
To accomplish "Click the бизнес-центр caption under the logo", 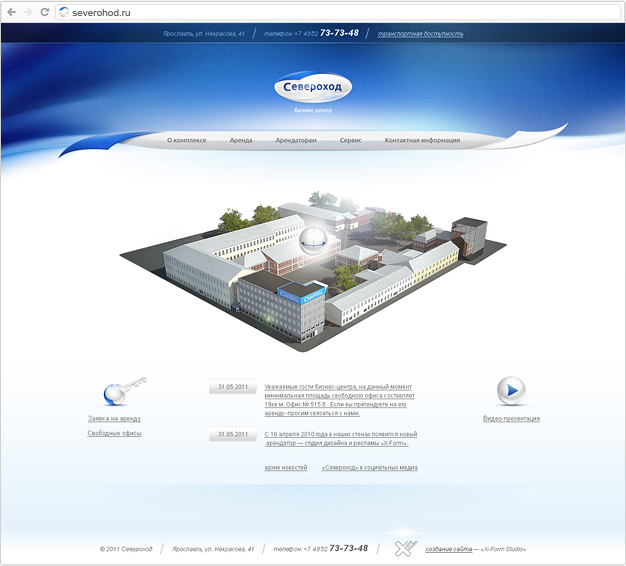I will 313,110.
